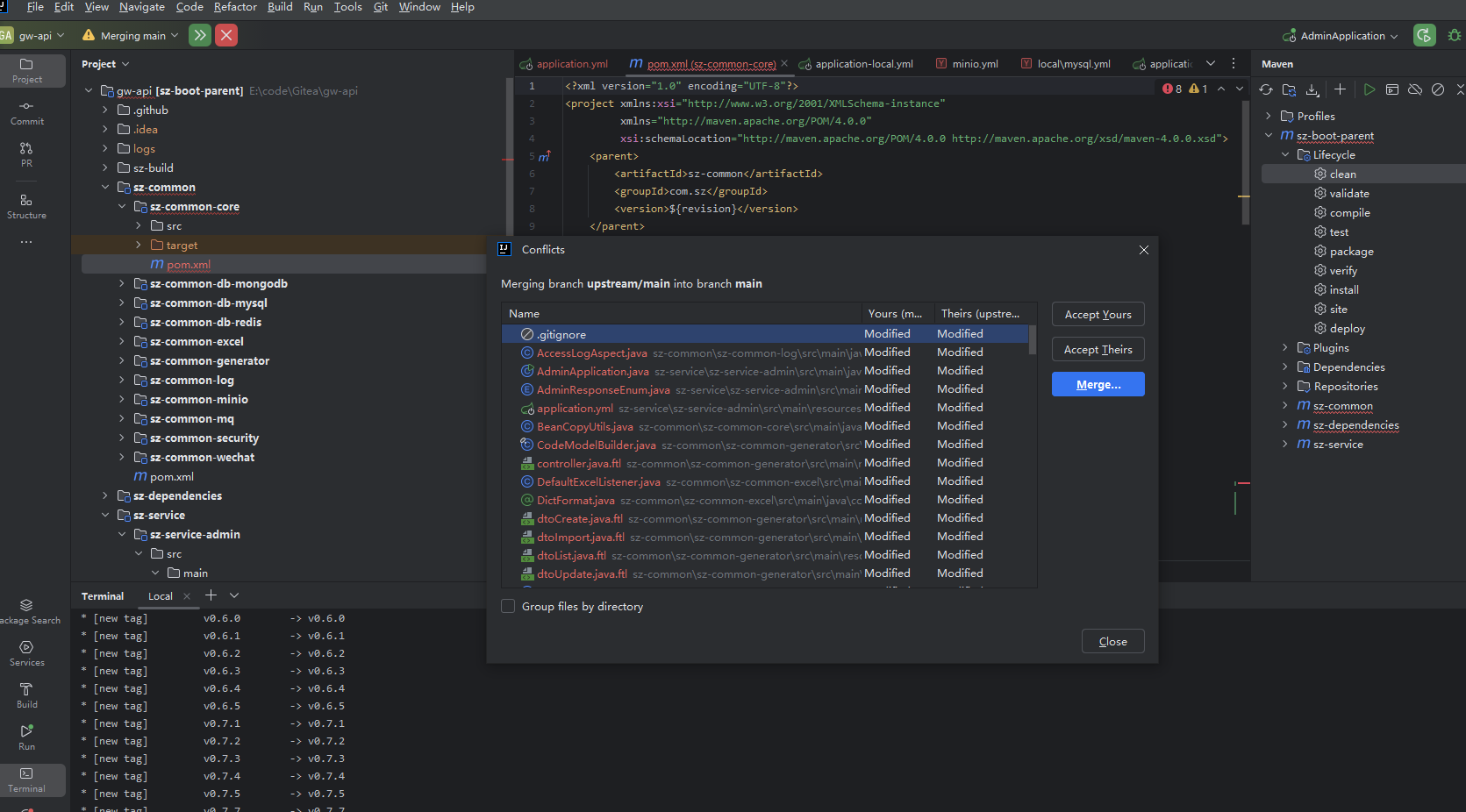The width and height of the screenshot is (1466, 812).
Task: Open the PR (pull requests) tool window
Action: coord(26,155)
